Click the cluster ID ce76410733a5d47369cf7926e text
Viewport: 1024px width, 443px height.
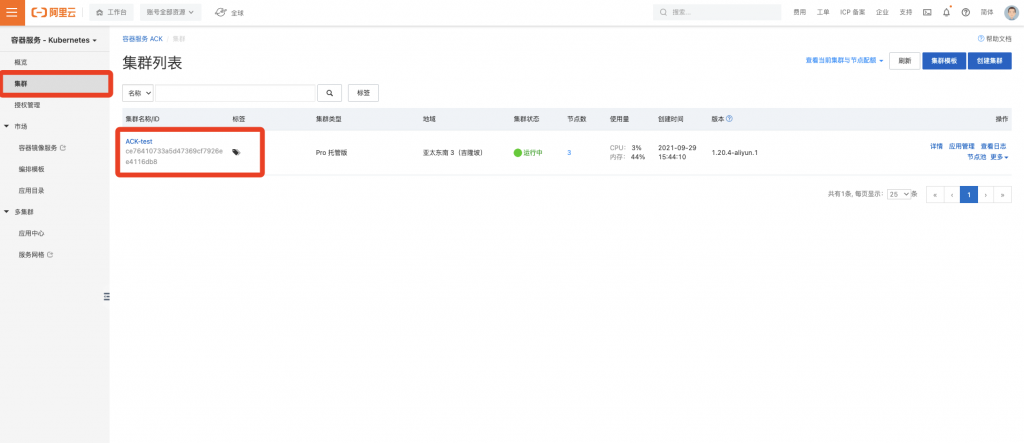(174, 151)
